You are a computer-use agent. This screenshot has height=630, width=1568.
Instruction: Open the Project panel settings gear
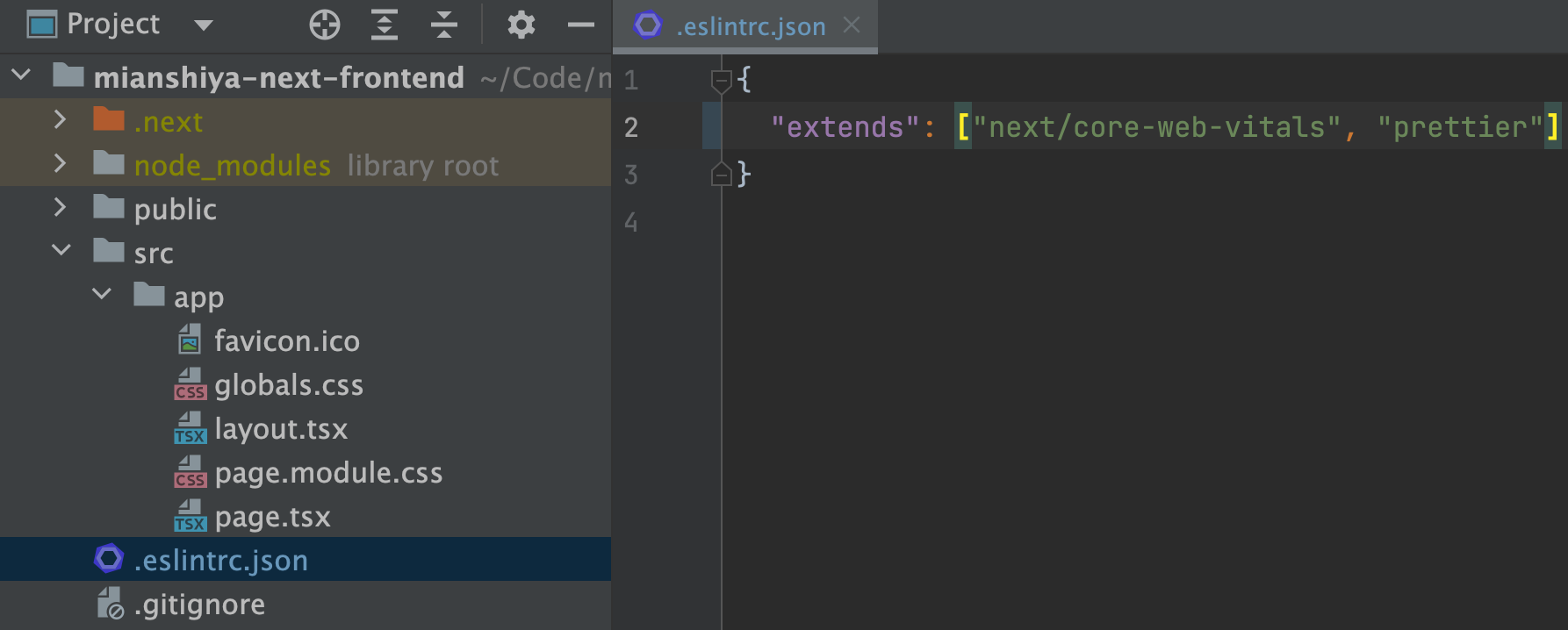[x=521, y=25]
